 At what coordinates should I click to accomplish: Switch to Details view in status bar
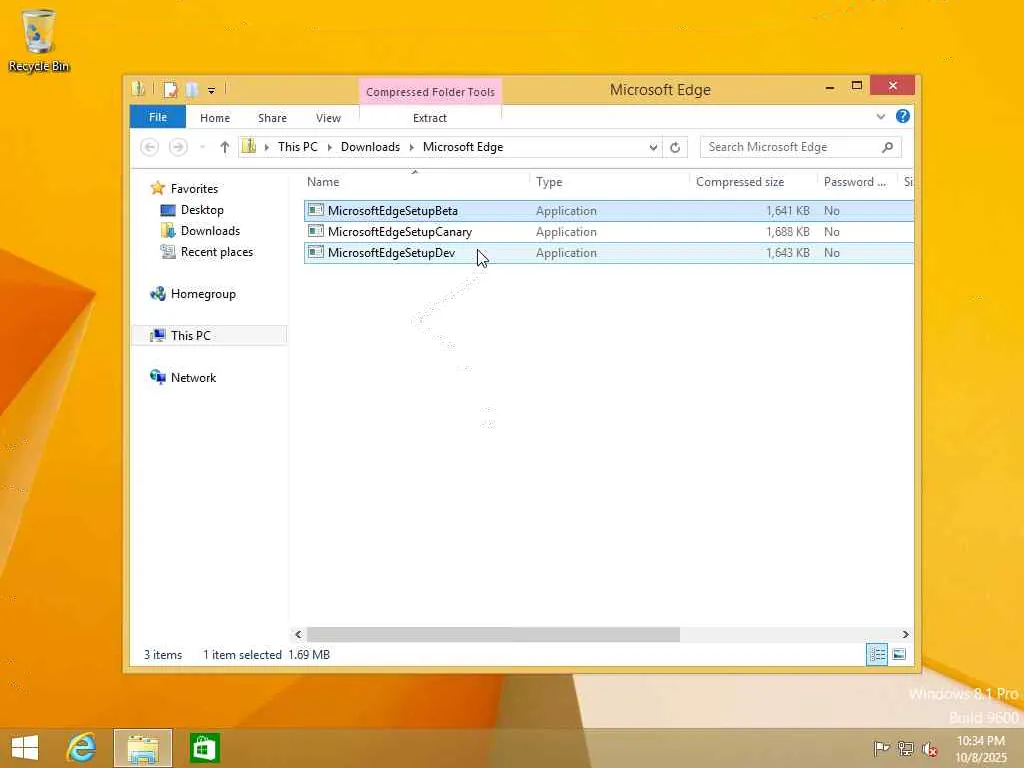pyautogui.click(x=877, y=654)
